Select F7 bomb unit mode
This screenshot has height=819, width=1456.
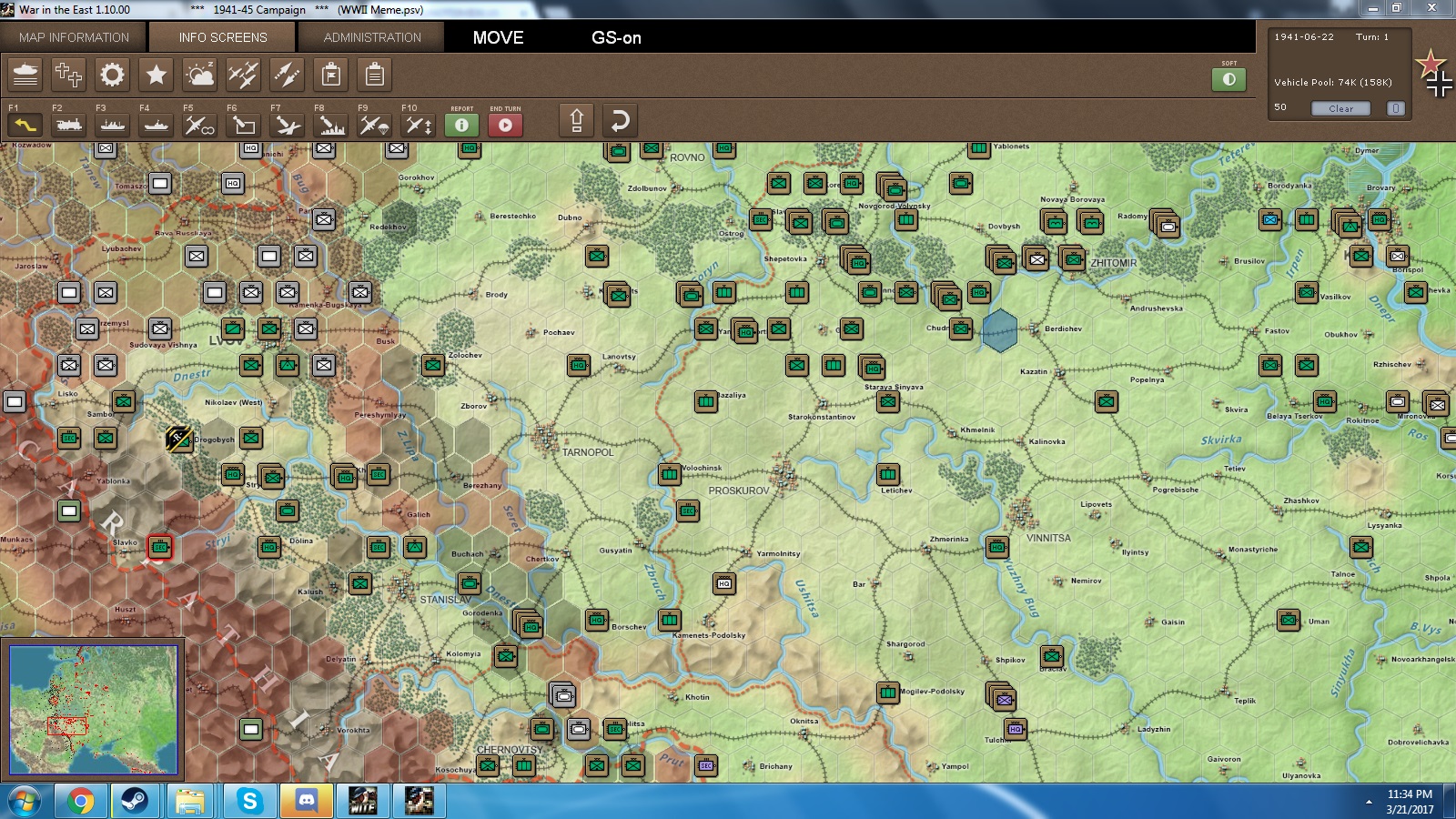(287, 125)
